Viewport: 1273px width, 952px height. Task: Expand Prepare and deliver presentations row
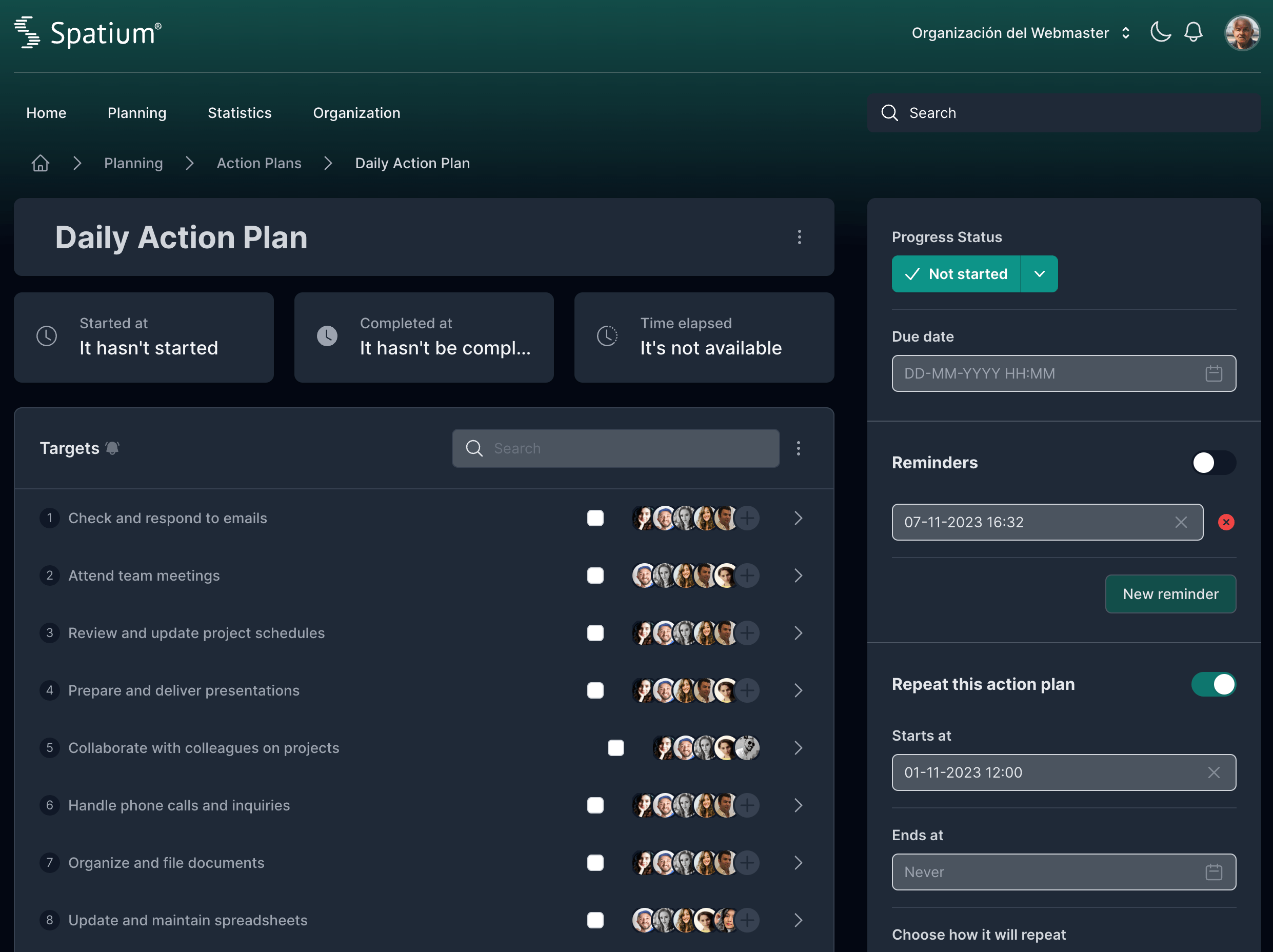[798, 690]
